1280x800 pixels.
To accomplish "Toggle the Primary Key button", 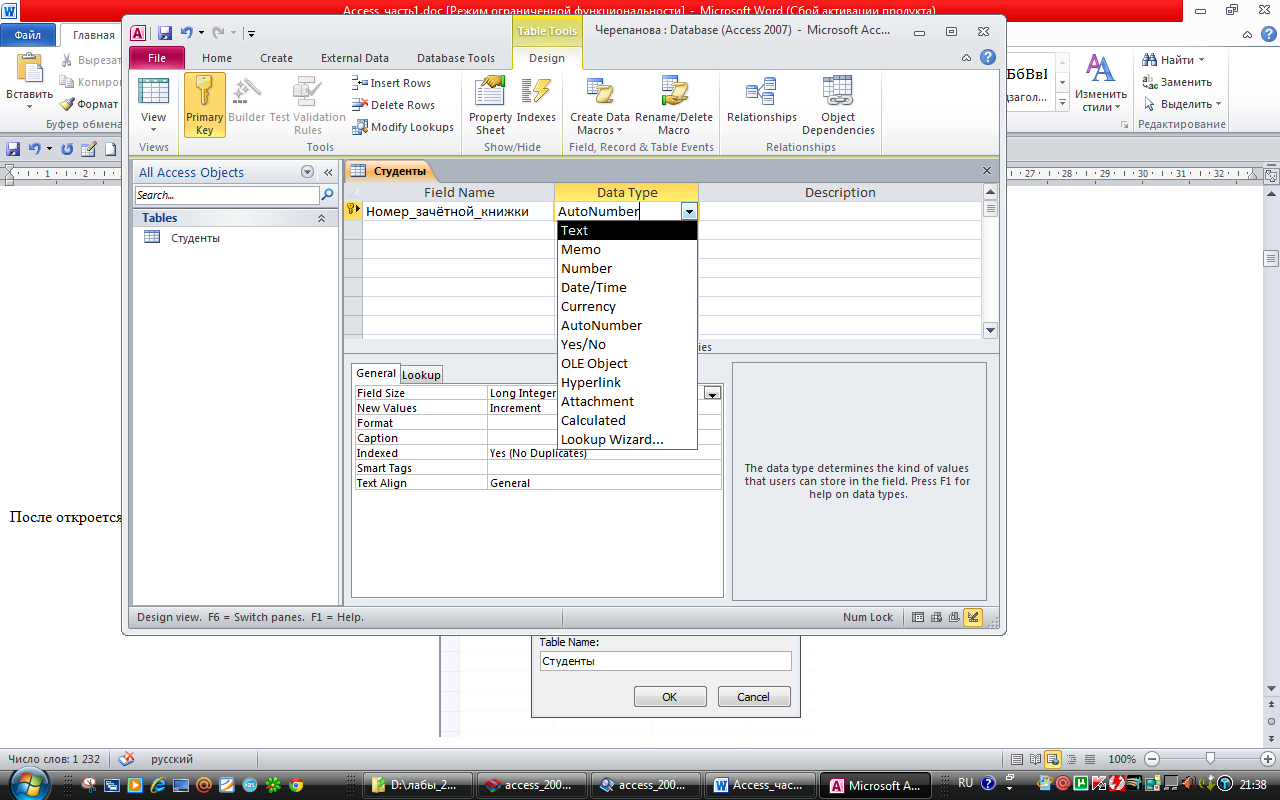I will [x=204, y=105].
